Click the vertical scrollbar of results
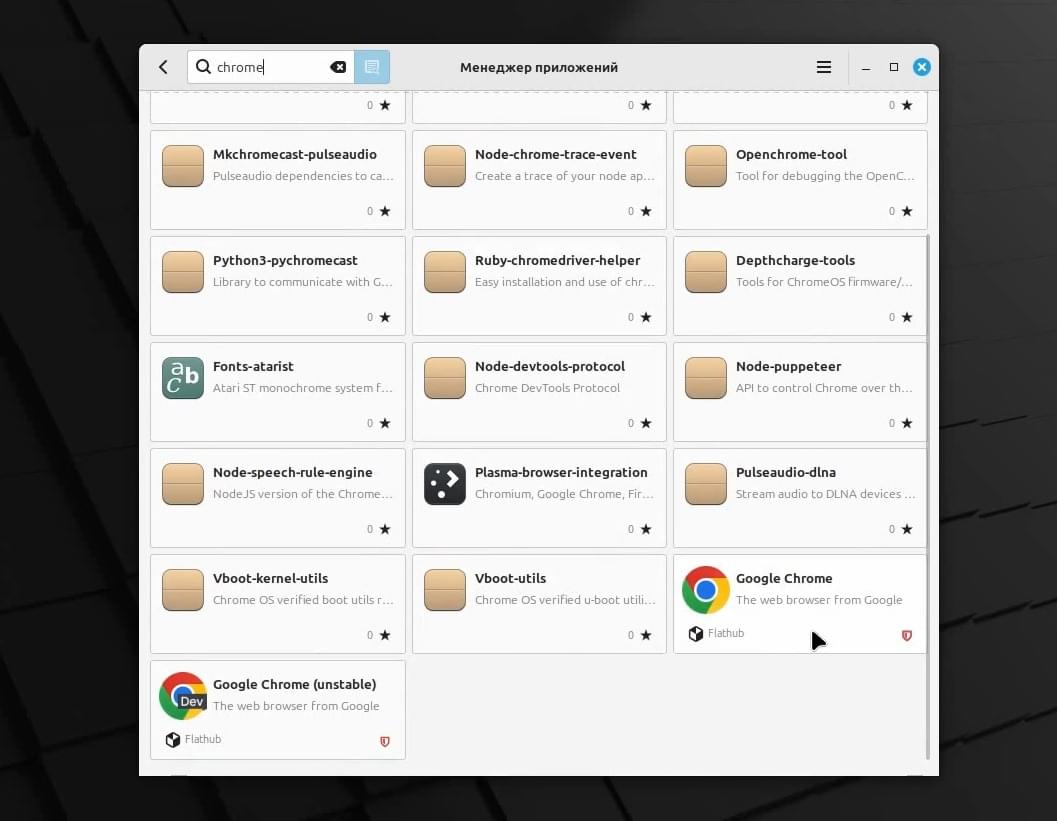 click(928, 497)
